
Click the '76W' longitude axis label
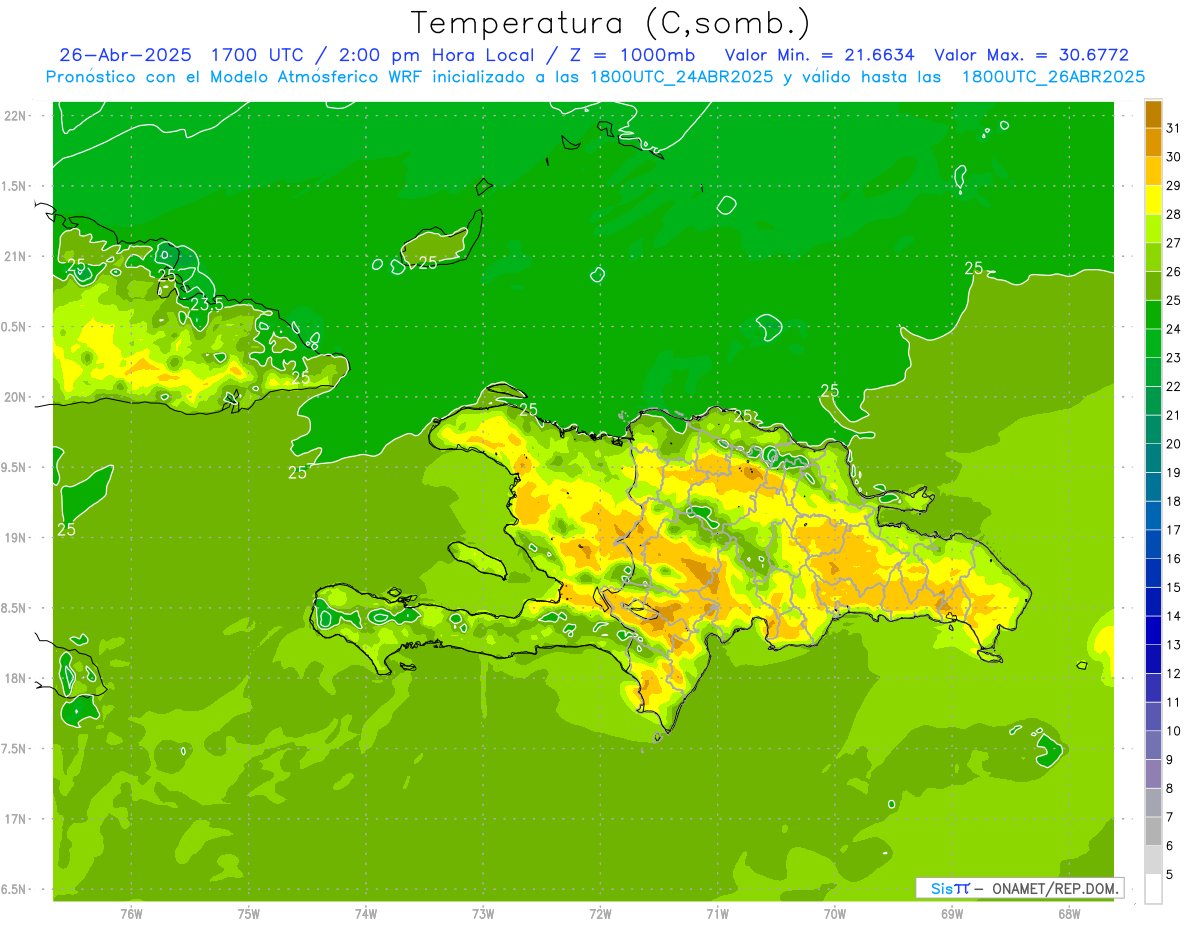(131, 913)
